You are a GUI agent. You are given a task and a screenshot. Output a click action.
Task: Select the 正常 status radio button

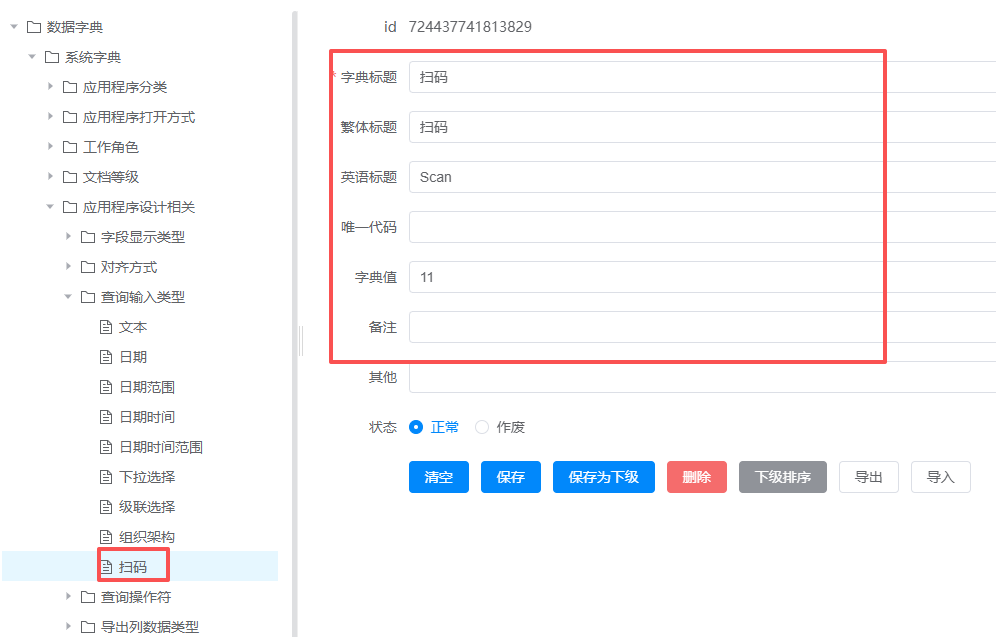click(x=416, y=427)
